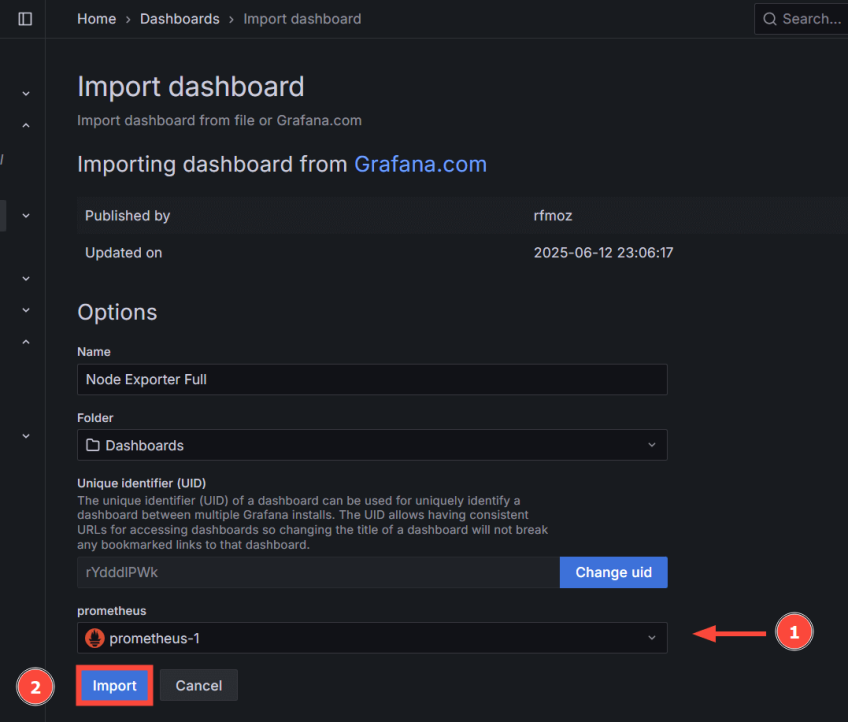Image resolution: width=848 pixels, height=722 pixels.
Task: Collapse the upward-pointing chevron in the sidebar
Action: [25, 124]
